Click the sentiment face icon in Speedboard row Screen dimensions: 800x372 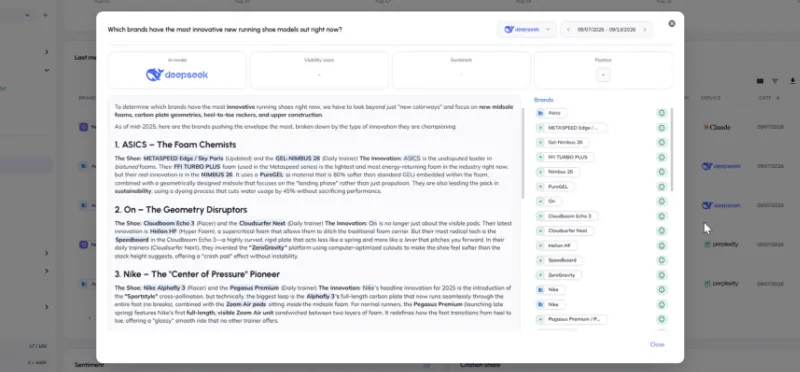tap(662, 260)
